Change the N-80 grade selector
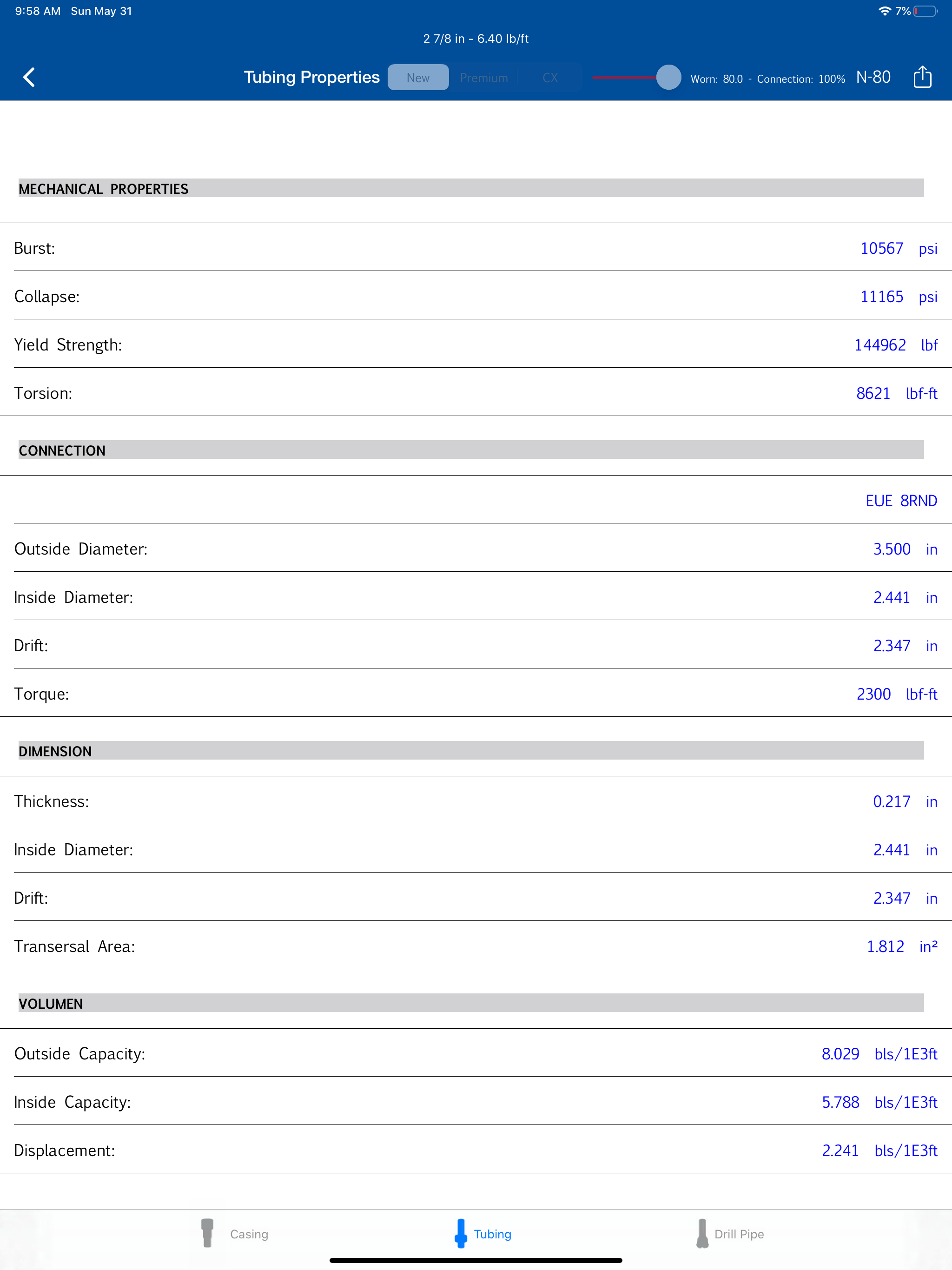 873,77
